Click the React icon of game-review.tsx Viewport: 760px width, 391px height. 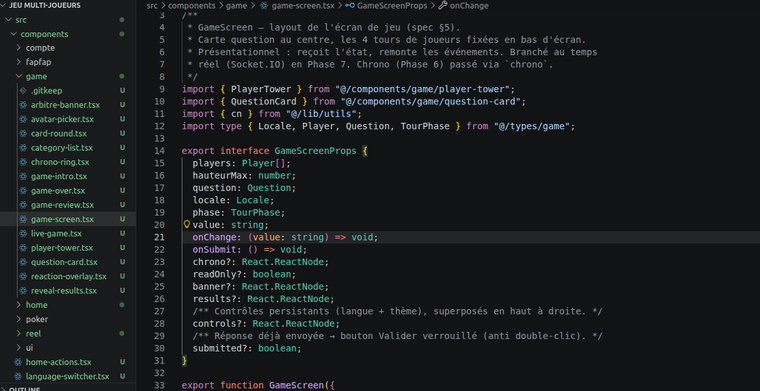point(23,205)
